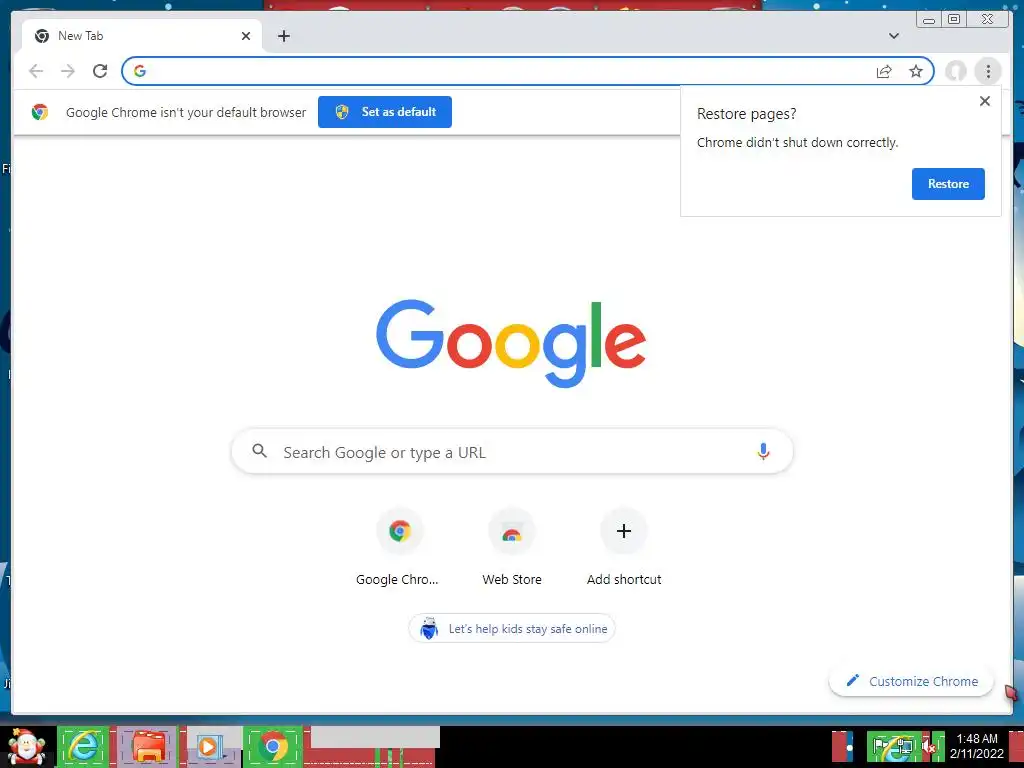Open the profile avatar button

(x=956, y=71)
